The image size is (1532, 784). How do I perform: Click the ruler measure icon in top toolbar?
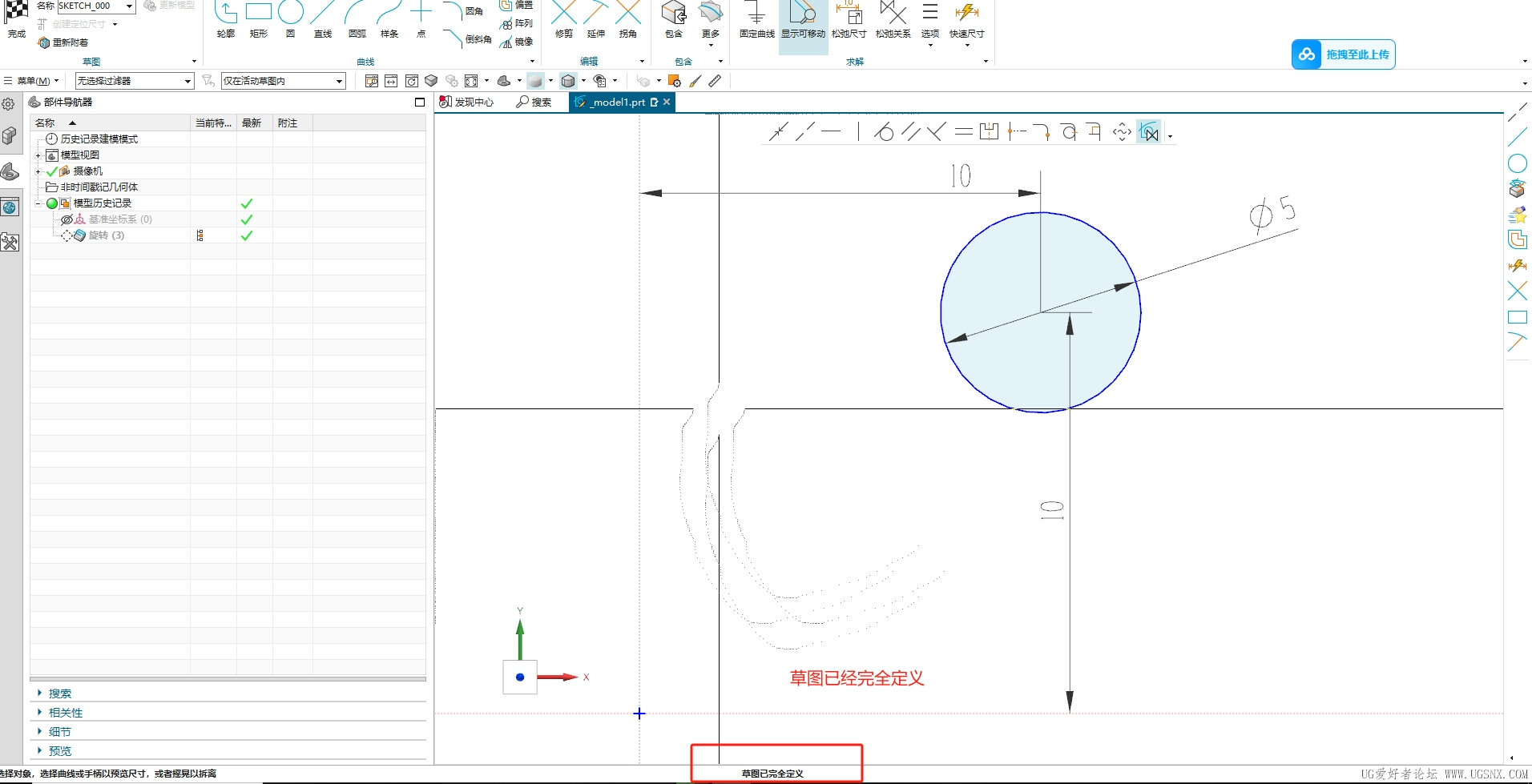[x=715, y=81]
